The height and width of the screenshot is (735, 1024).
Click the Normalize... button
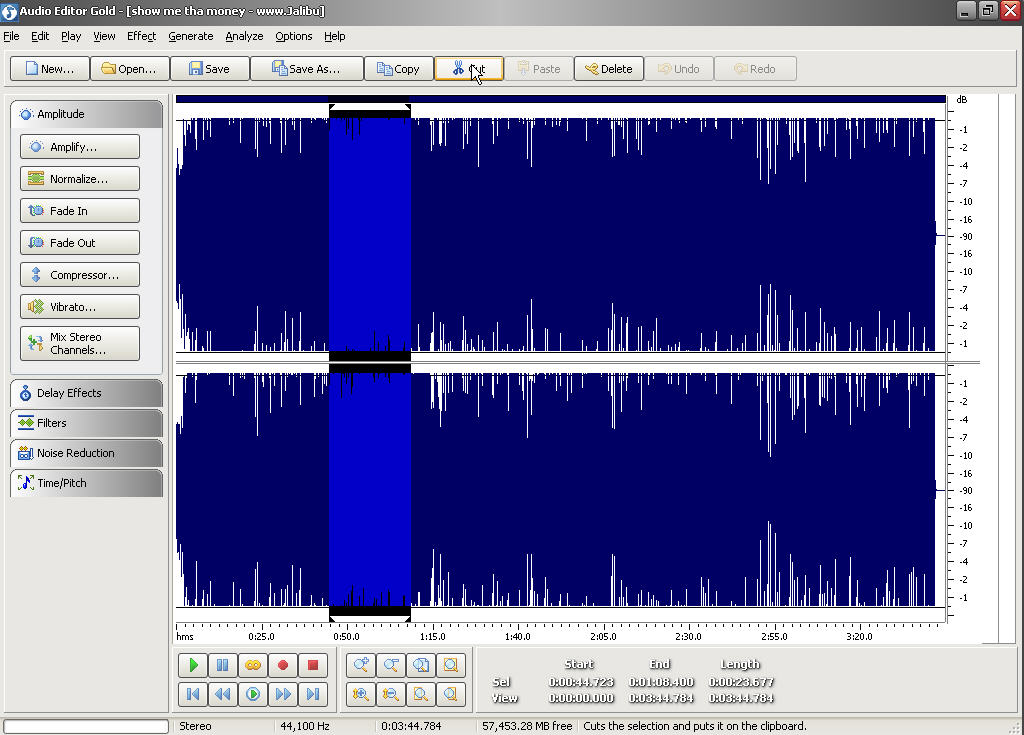(80, 179)
